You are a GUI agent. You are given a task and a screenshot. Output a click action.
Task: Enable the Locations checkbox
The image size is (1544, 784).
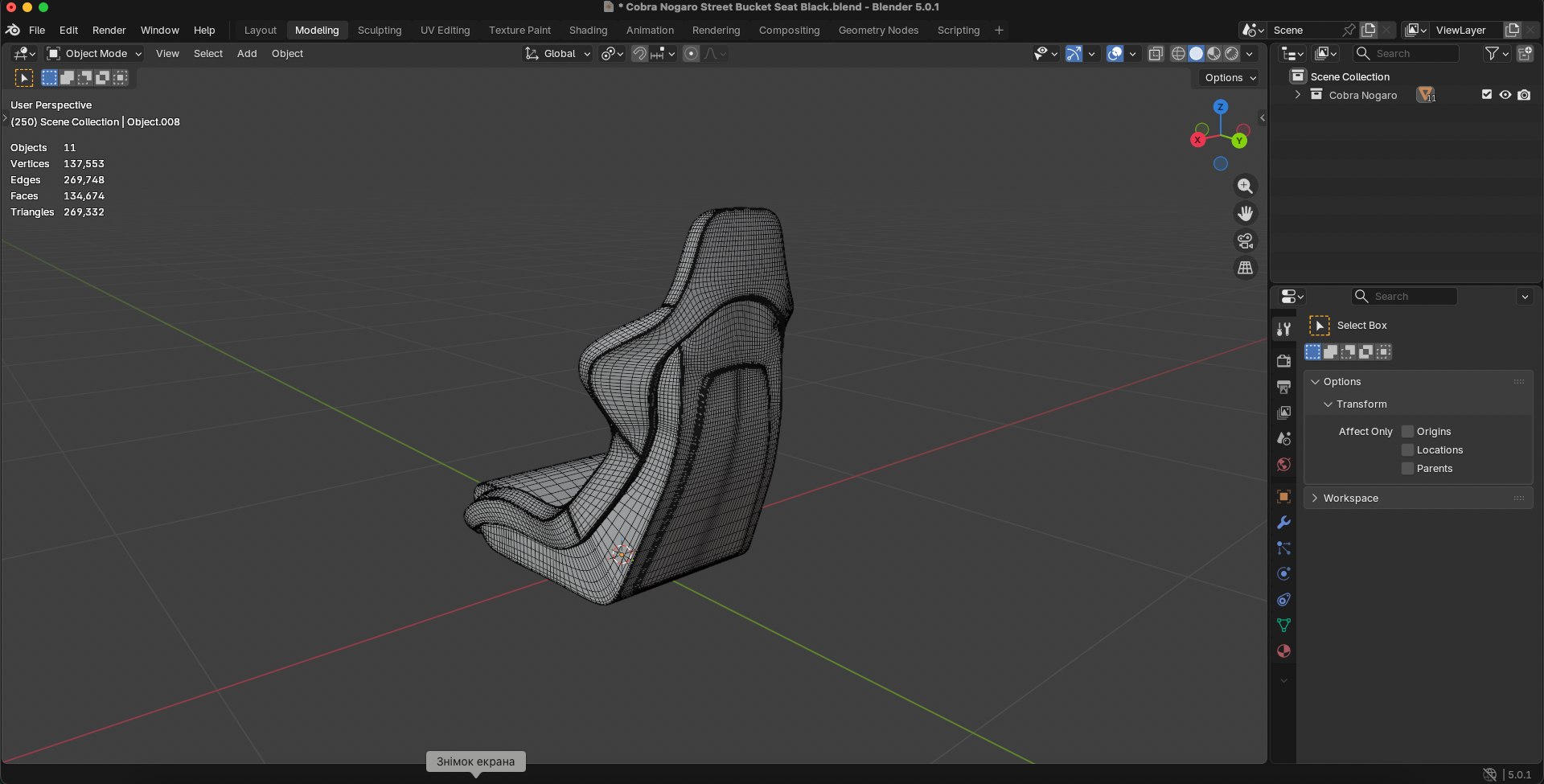tap(1407, 449)
